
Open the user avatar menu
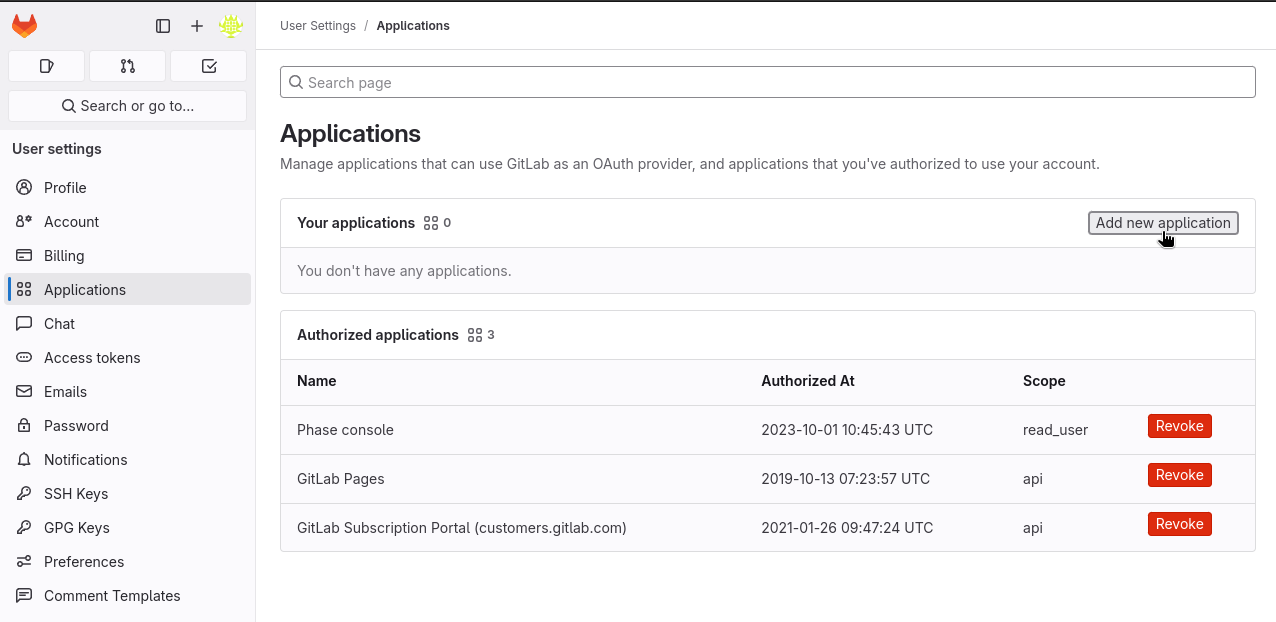click(x=231, y=26)
